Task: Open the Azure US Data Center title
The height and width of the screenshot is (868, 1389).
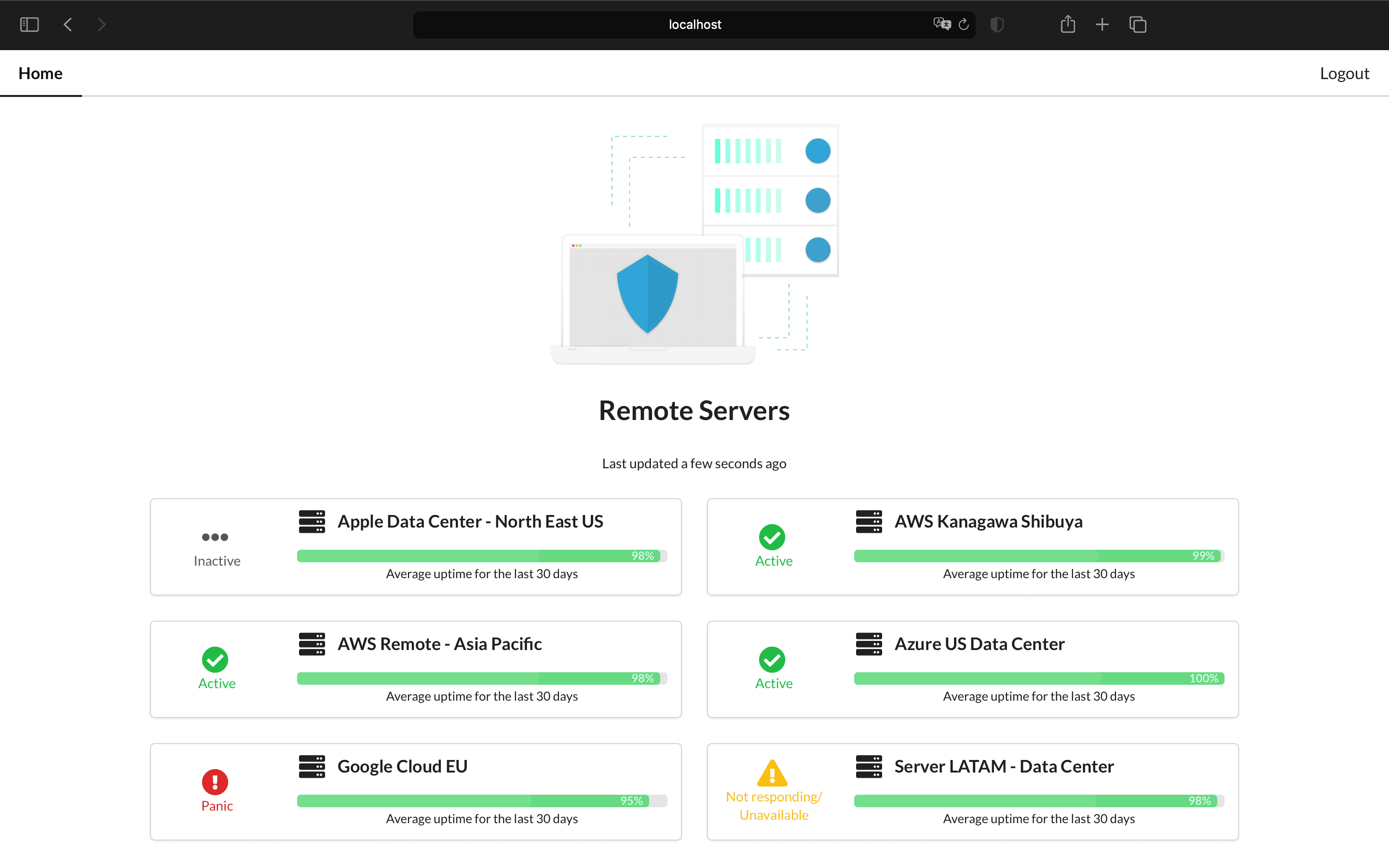Action: tap(979, 644)
